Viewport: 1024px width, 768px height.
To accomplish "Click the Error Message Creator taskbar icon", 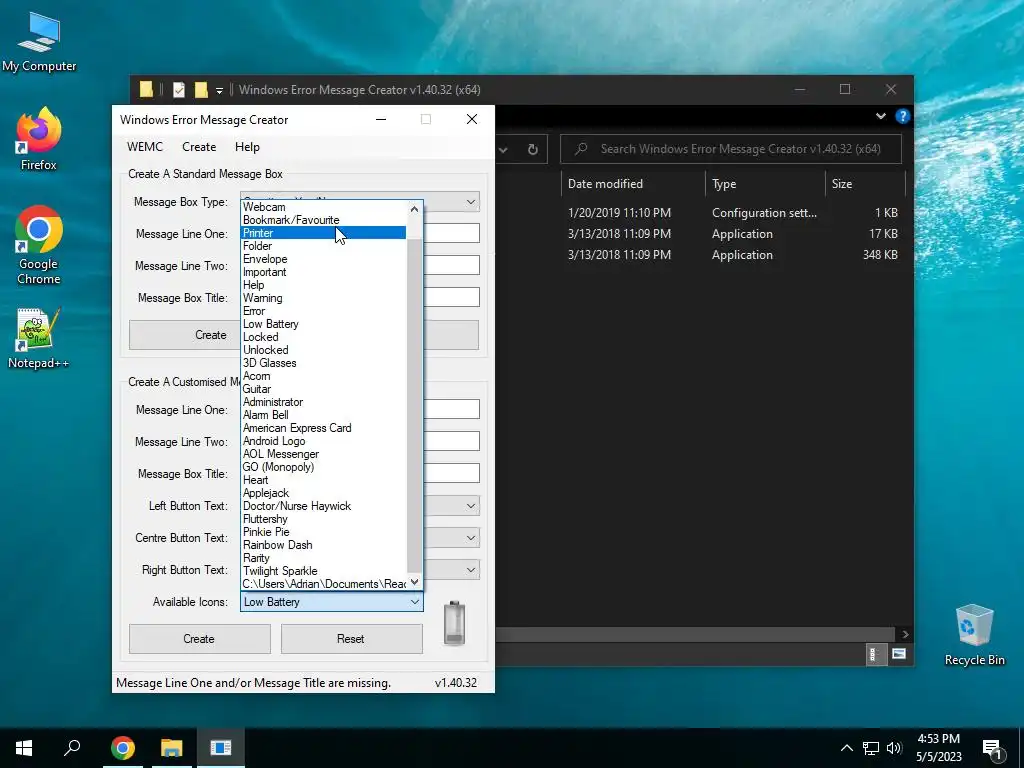I will click(x=221, y=748).
